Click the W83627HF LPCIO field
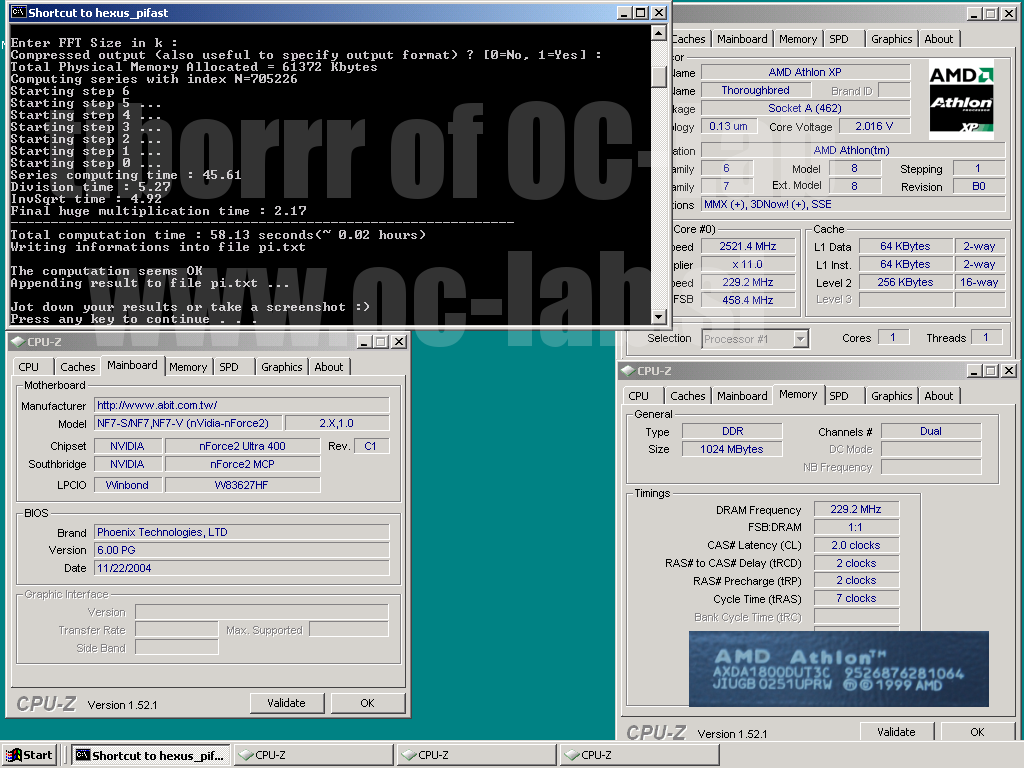The height and width of the screenshot is (768, 1024). point(242,485)
